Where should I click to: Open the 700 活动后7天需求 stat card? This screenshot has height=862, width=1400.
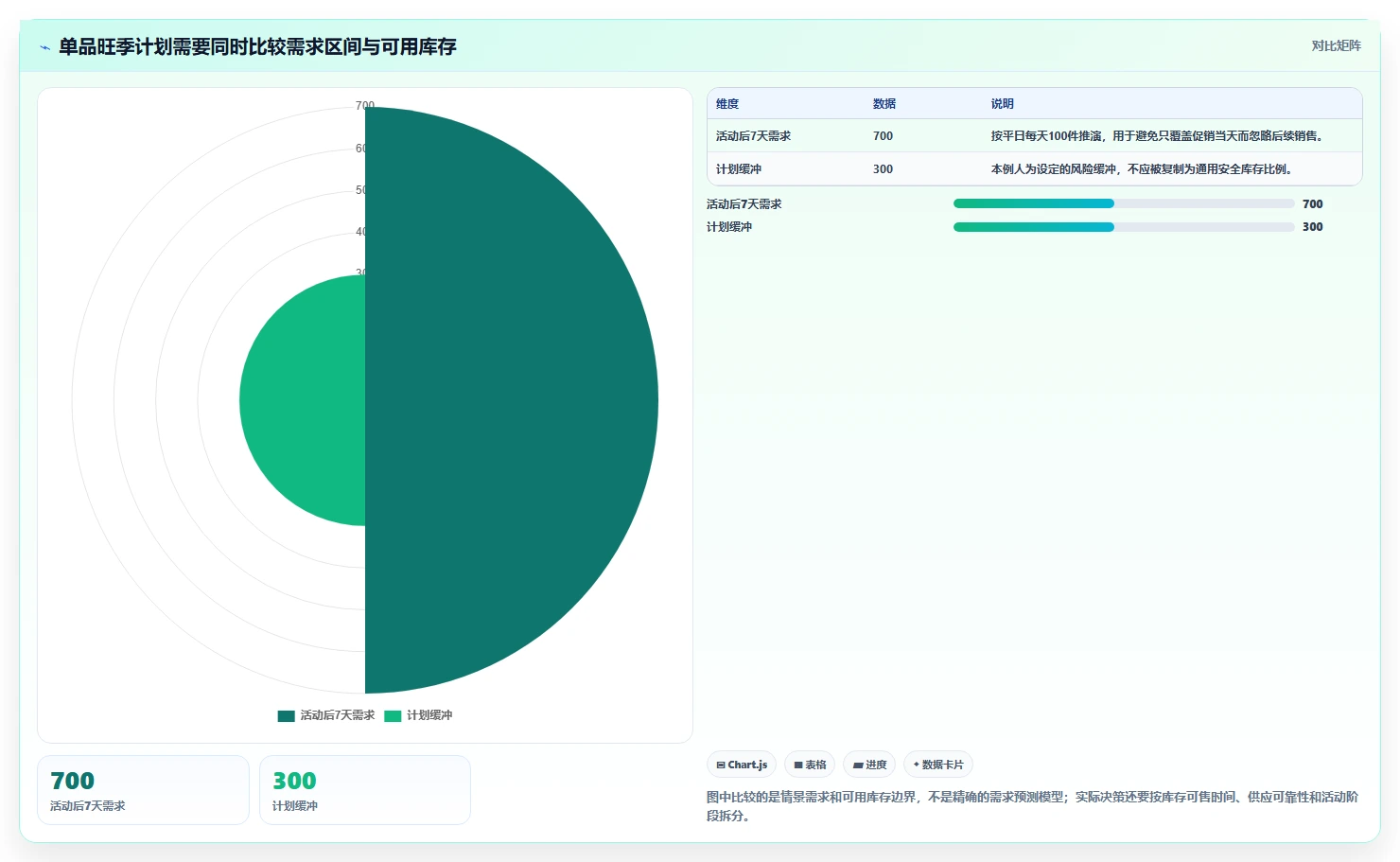[x=143, y=790]
